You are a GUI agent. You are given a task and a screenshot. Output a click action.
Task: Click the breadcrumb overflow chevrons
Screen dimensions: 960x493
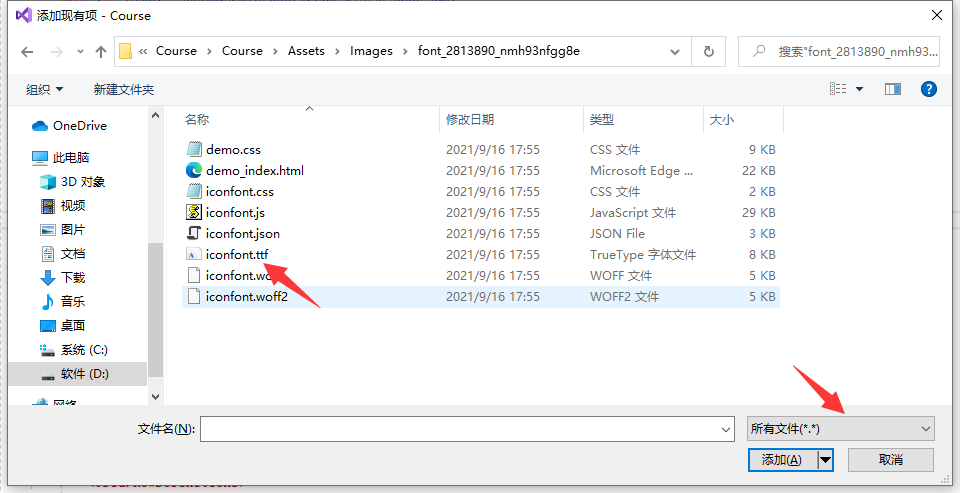point(143,51)
